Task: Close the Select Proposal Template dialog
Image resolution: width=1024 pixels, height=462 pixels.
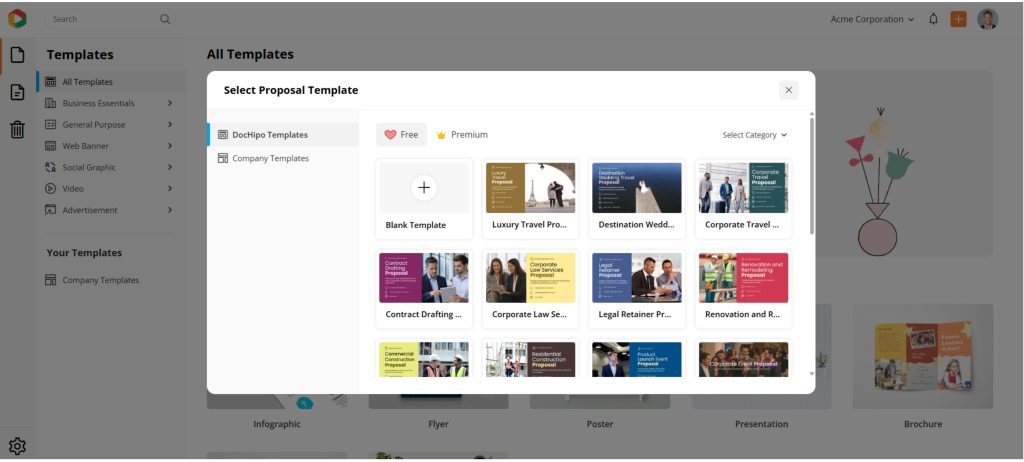Action: [788, 90]
